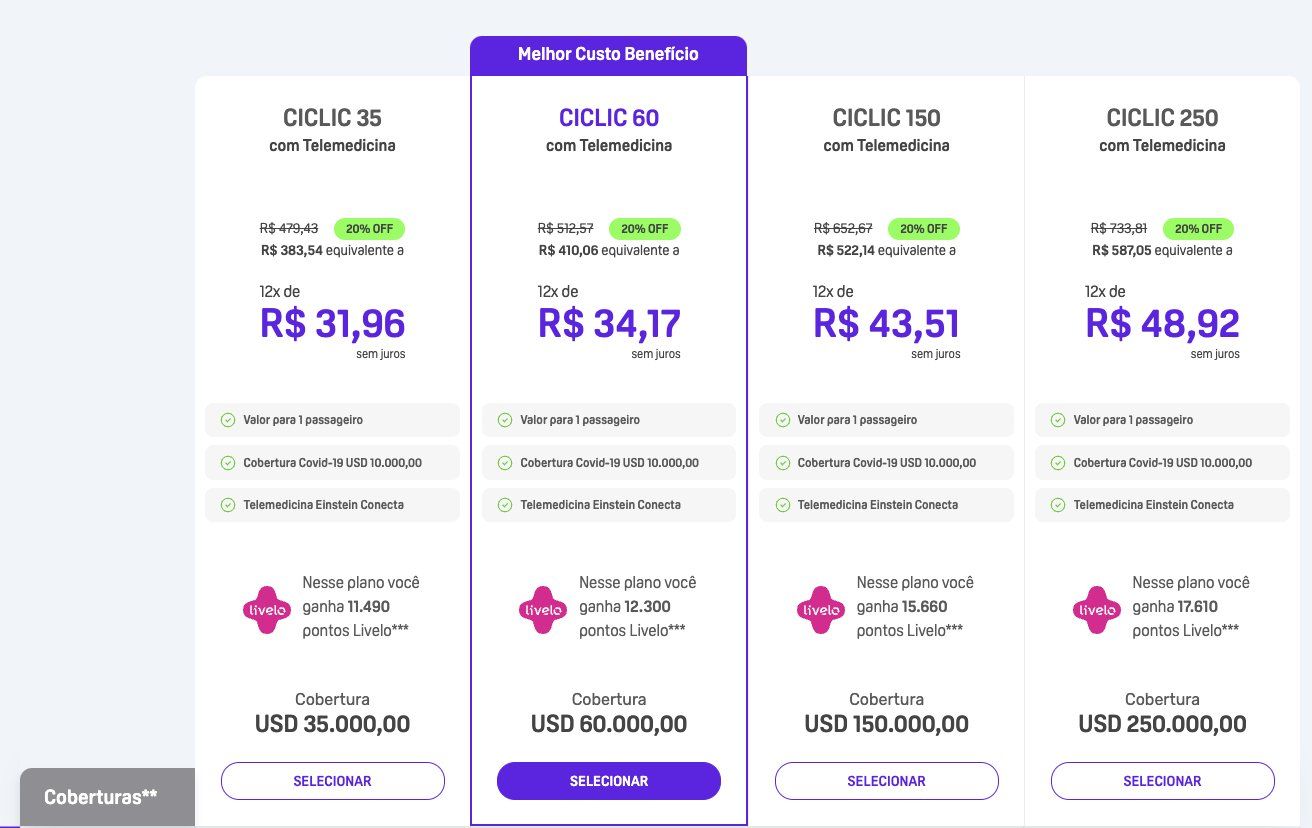Click the Livelo logo in CICLIC 150 plan
Image resolution: width=1312 pixels, height=828 pixels.
pos(821,609)
